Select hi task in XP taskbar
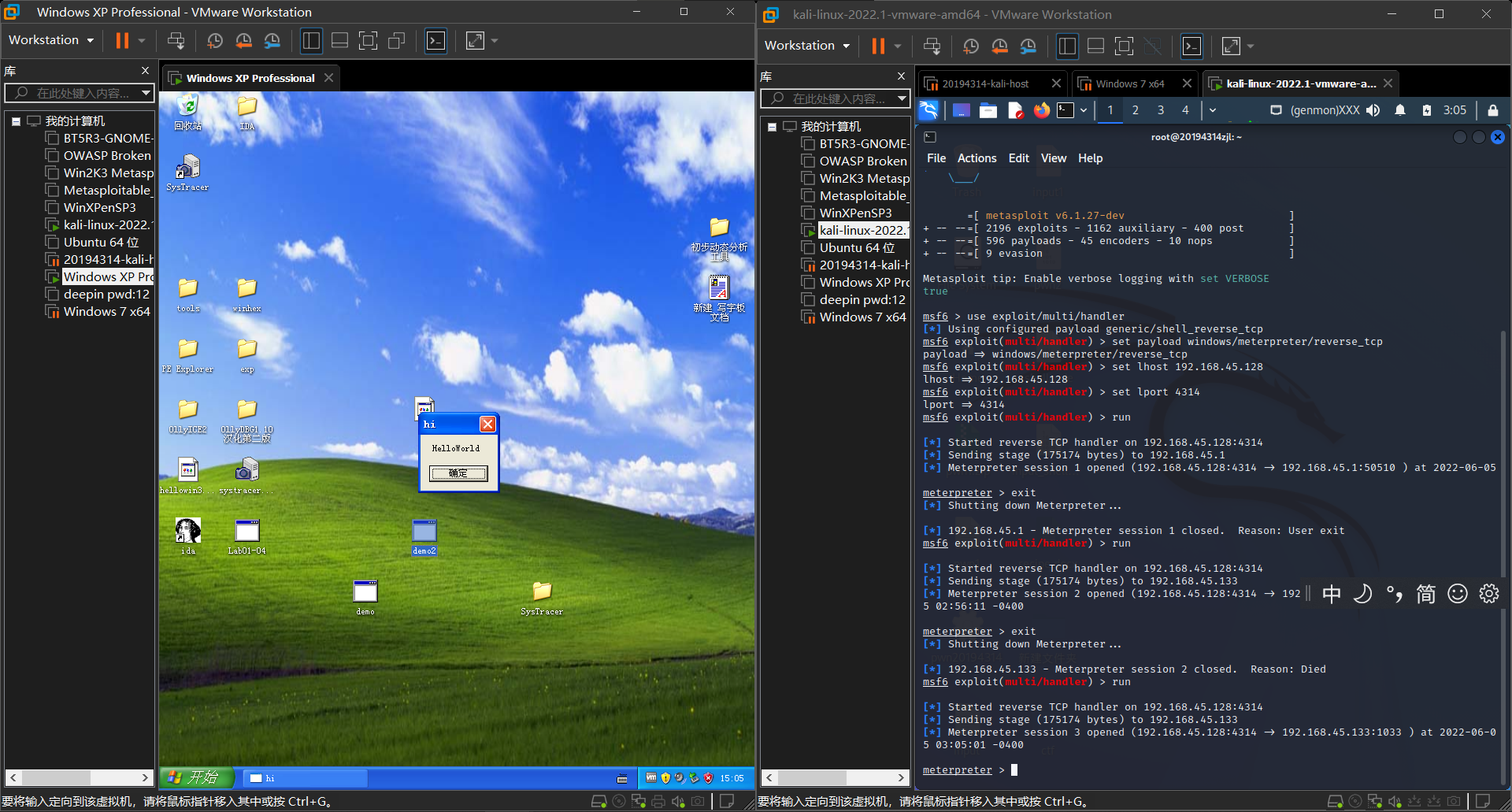Screen dimensions: 1512x812 [305, 778]
